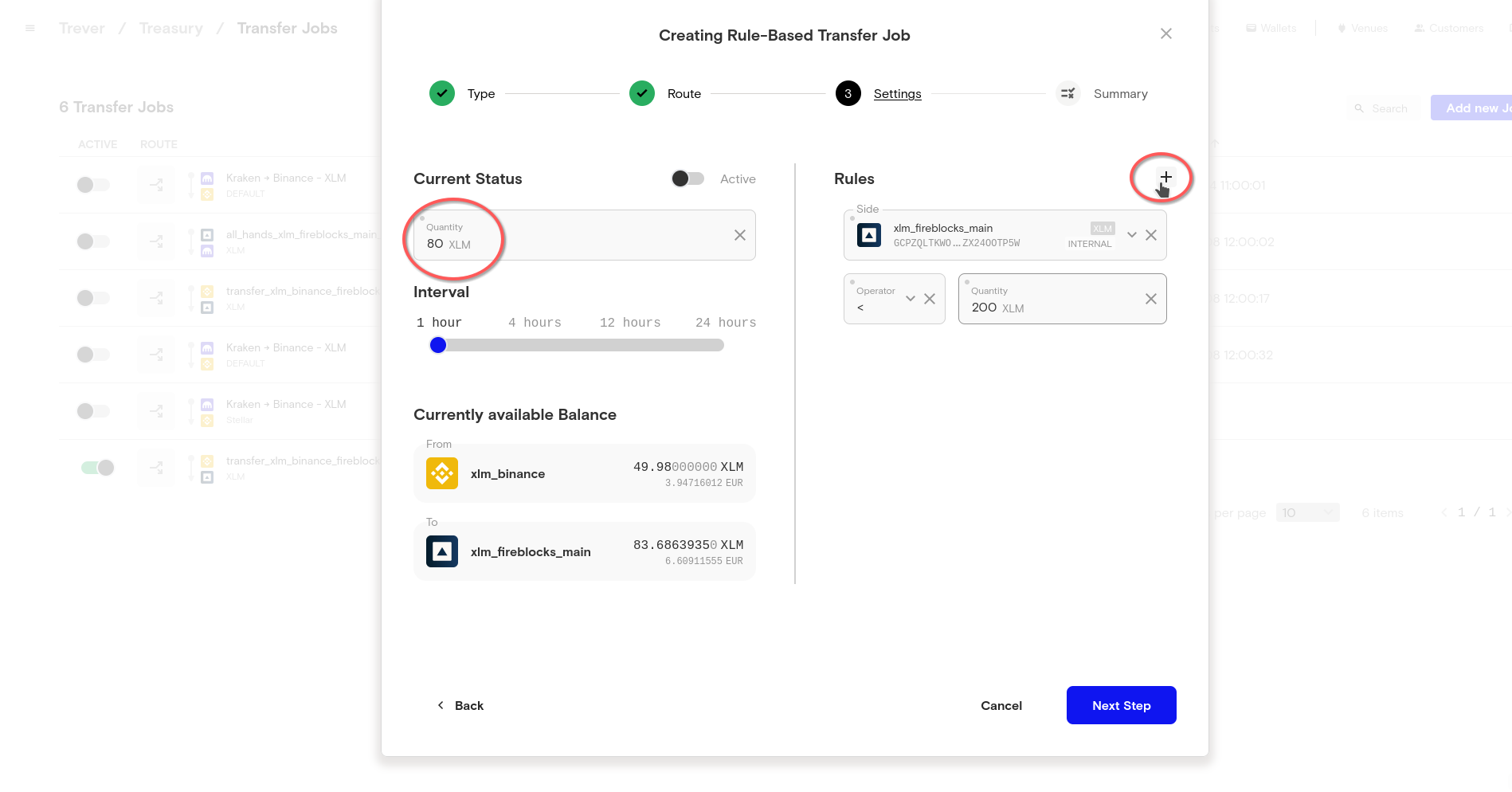Click the Summary step icon

[1067, 94]
